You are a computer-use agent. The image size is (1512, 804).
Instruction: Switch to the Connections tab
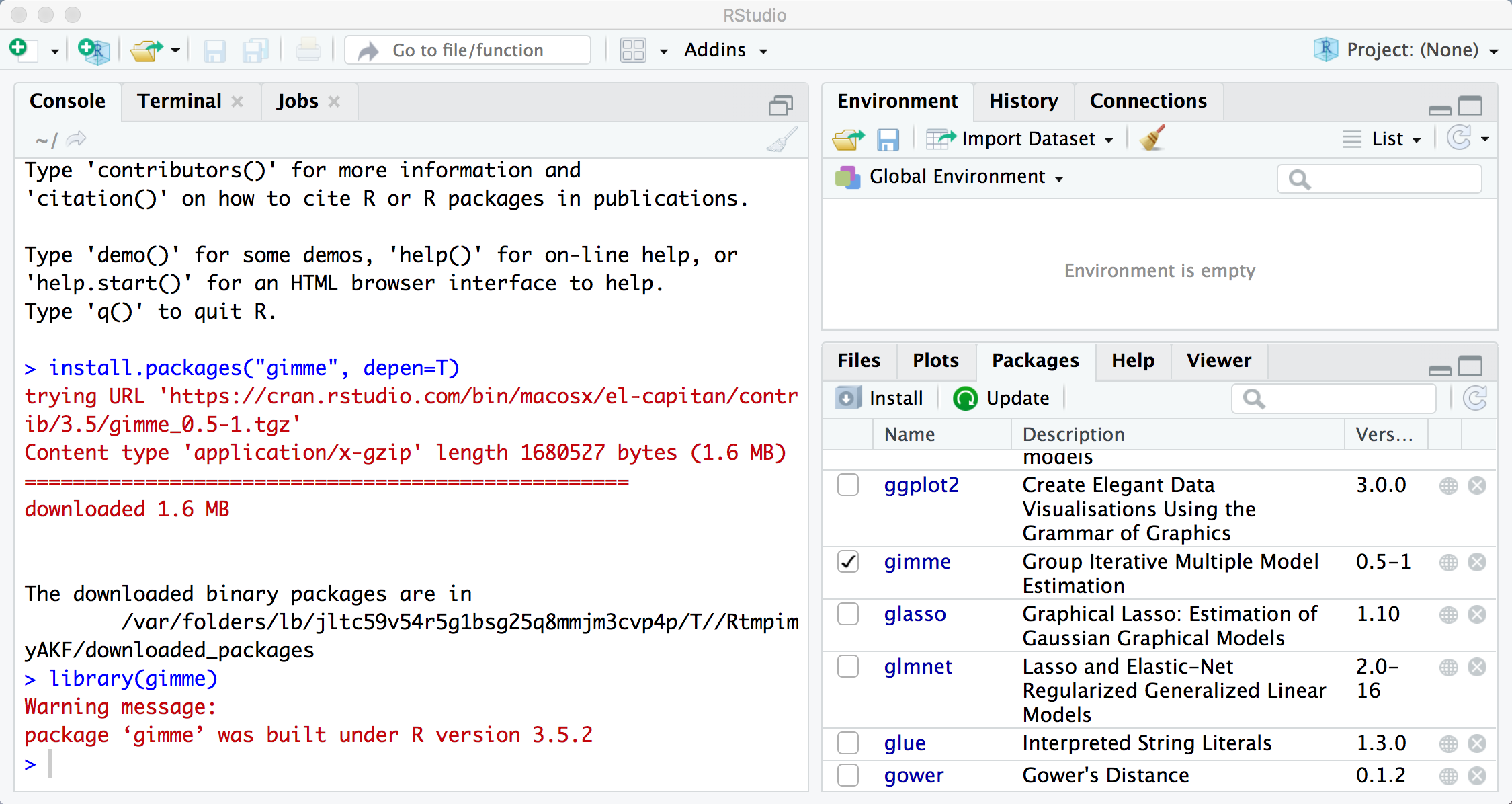coord(1148,102)
